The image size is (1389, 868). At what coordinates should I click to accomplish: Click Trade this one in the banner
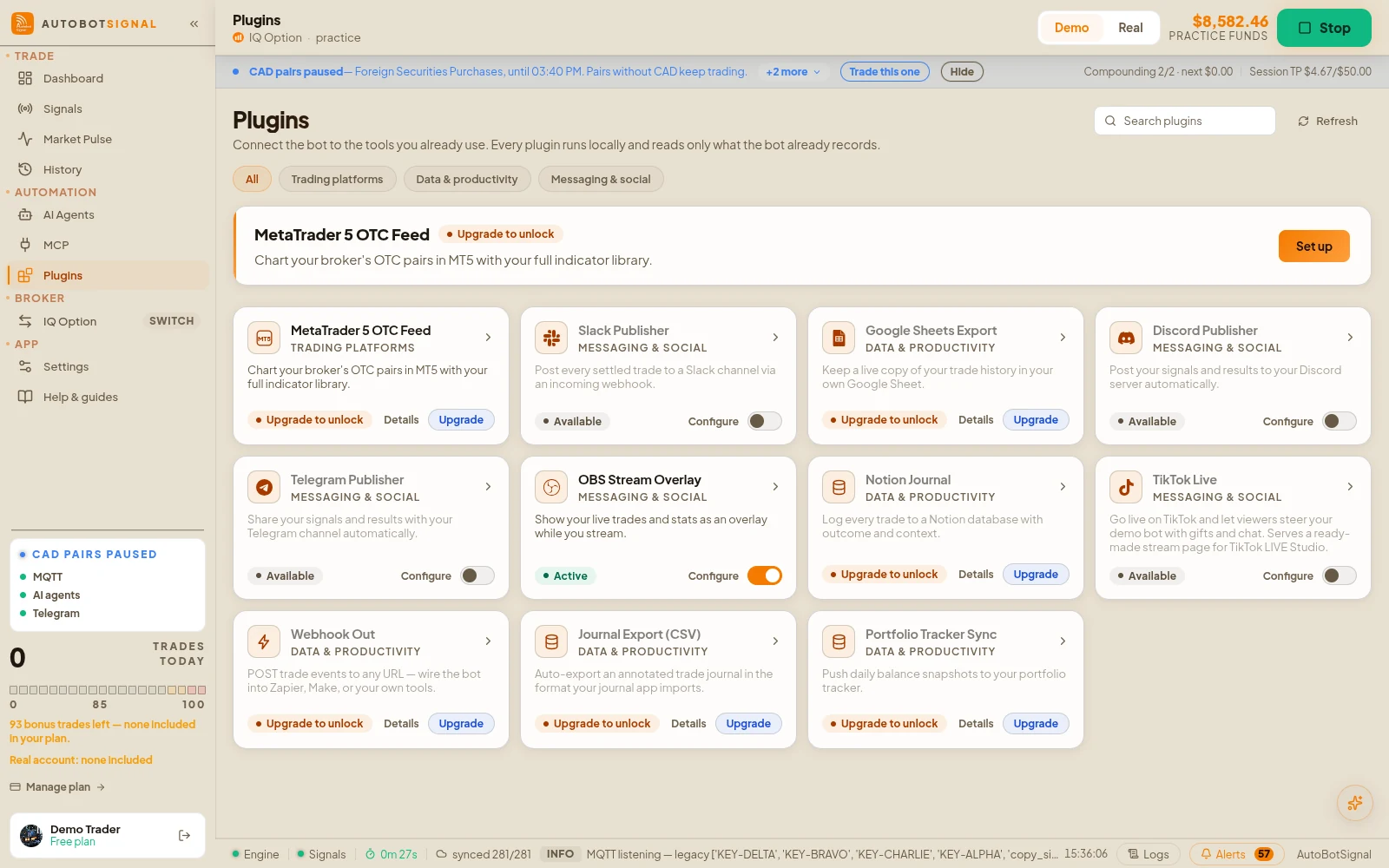click(x=885, y=72)
